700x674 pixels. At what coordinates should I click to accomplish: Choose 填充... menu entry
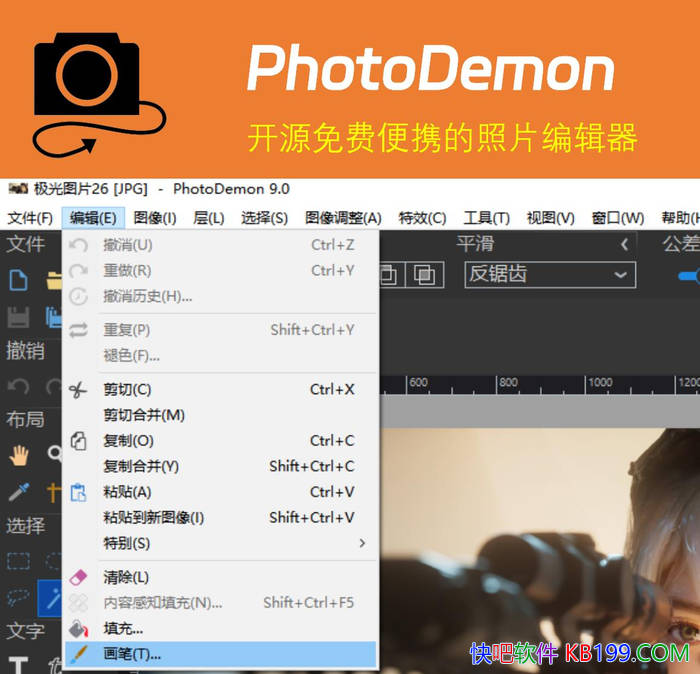[221, 629]
